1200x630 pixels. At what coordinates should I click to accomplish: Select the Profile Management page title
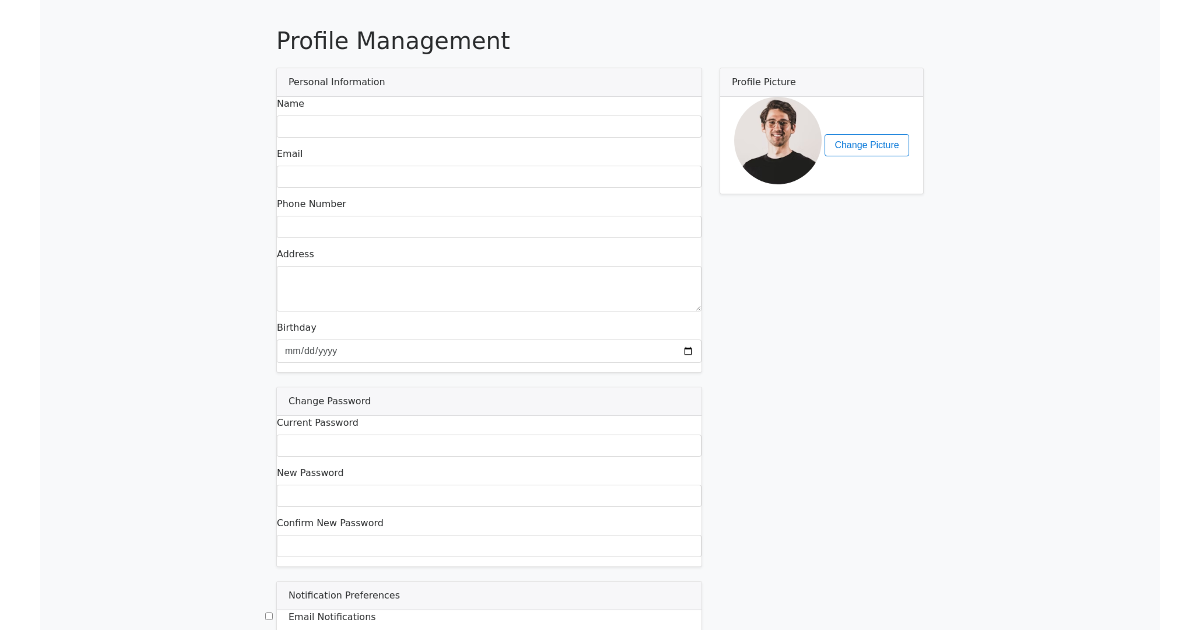[393, 41]
